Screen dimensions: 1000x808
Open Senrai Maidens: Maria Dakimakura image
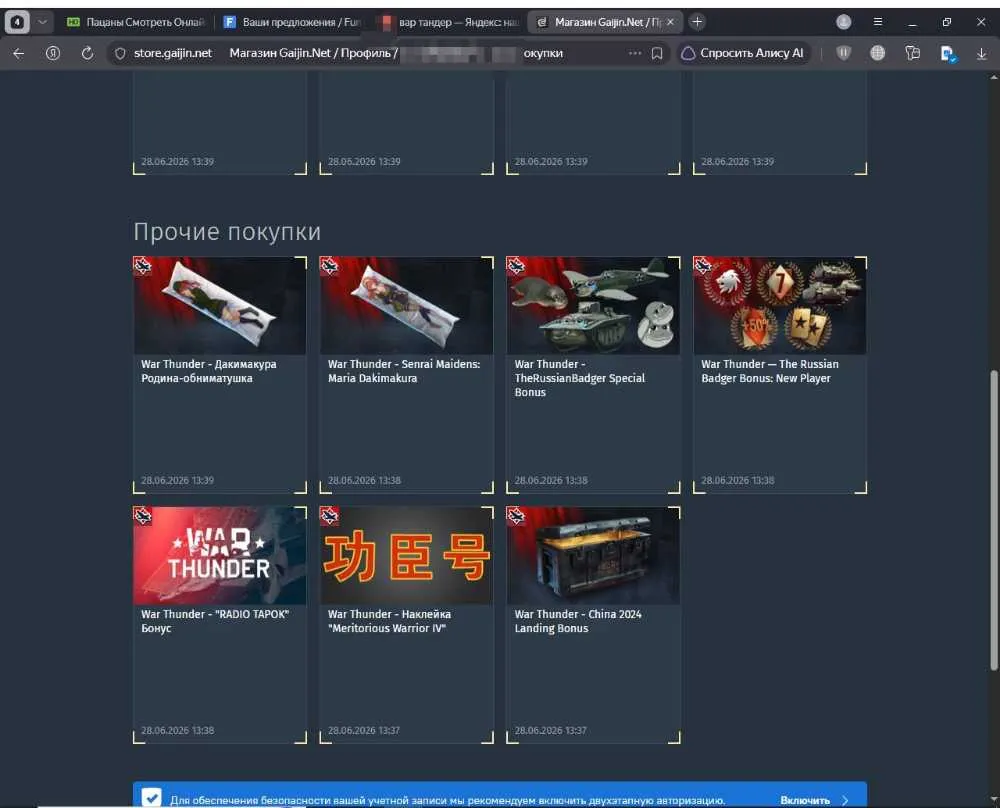407,305
